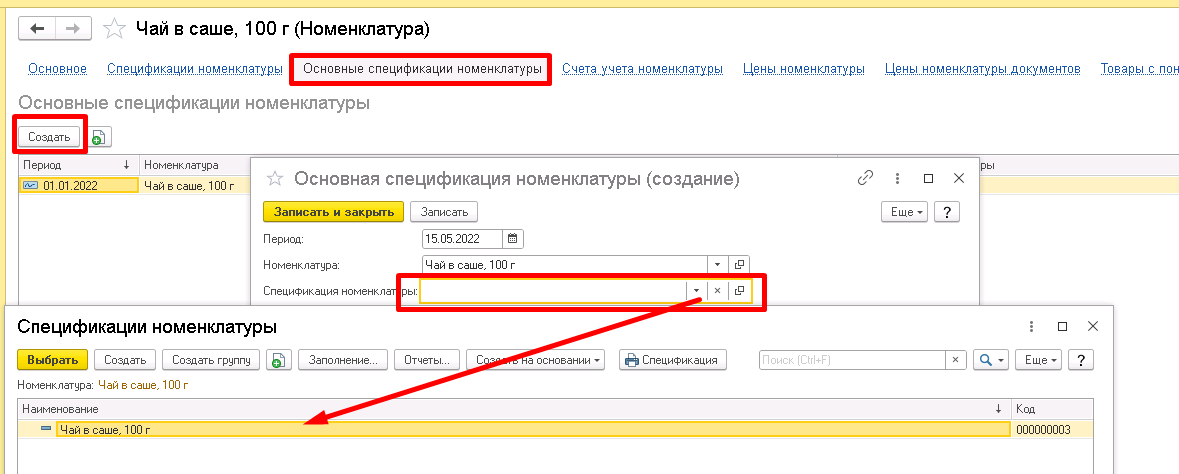Expand the Создать на основании menu
1179x474 pixels.
(537, 360)
